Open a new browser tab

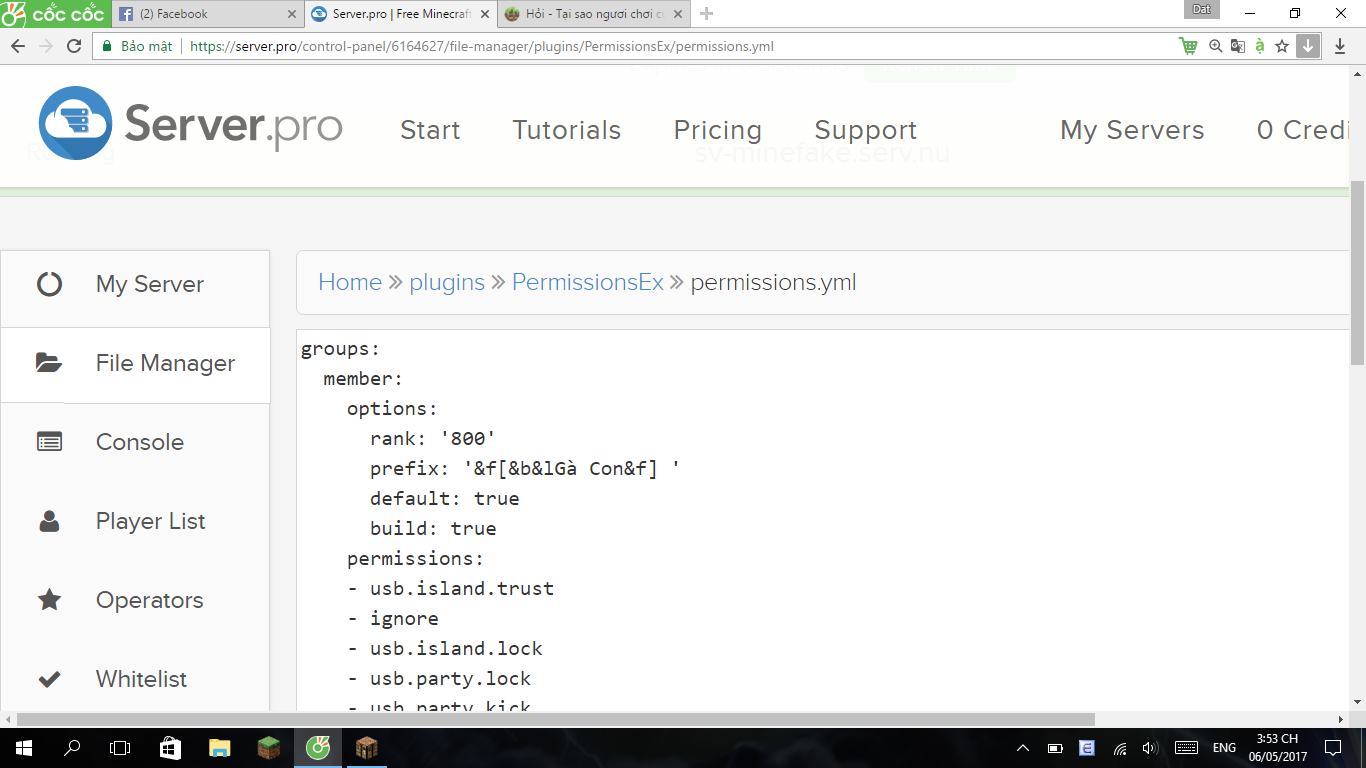pos(707,14)
